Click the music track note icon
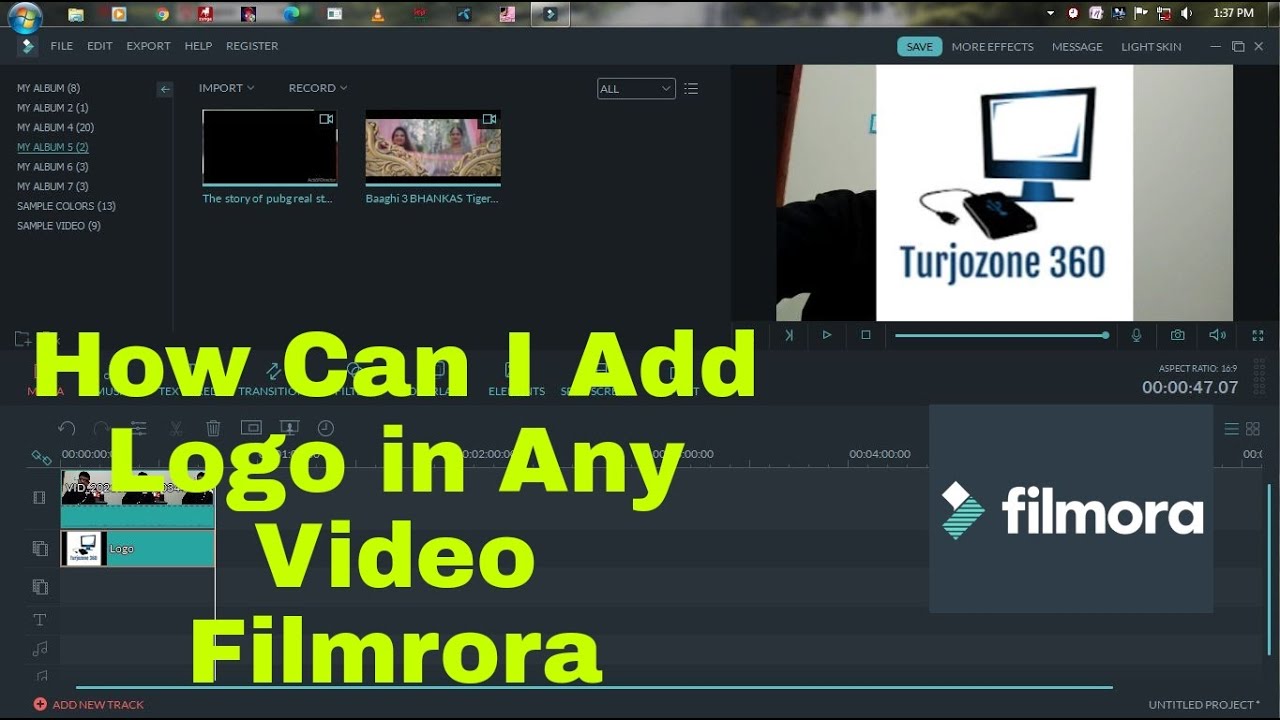 coord(40,650)
